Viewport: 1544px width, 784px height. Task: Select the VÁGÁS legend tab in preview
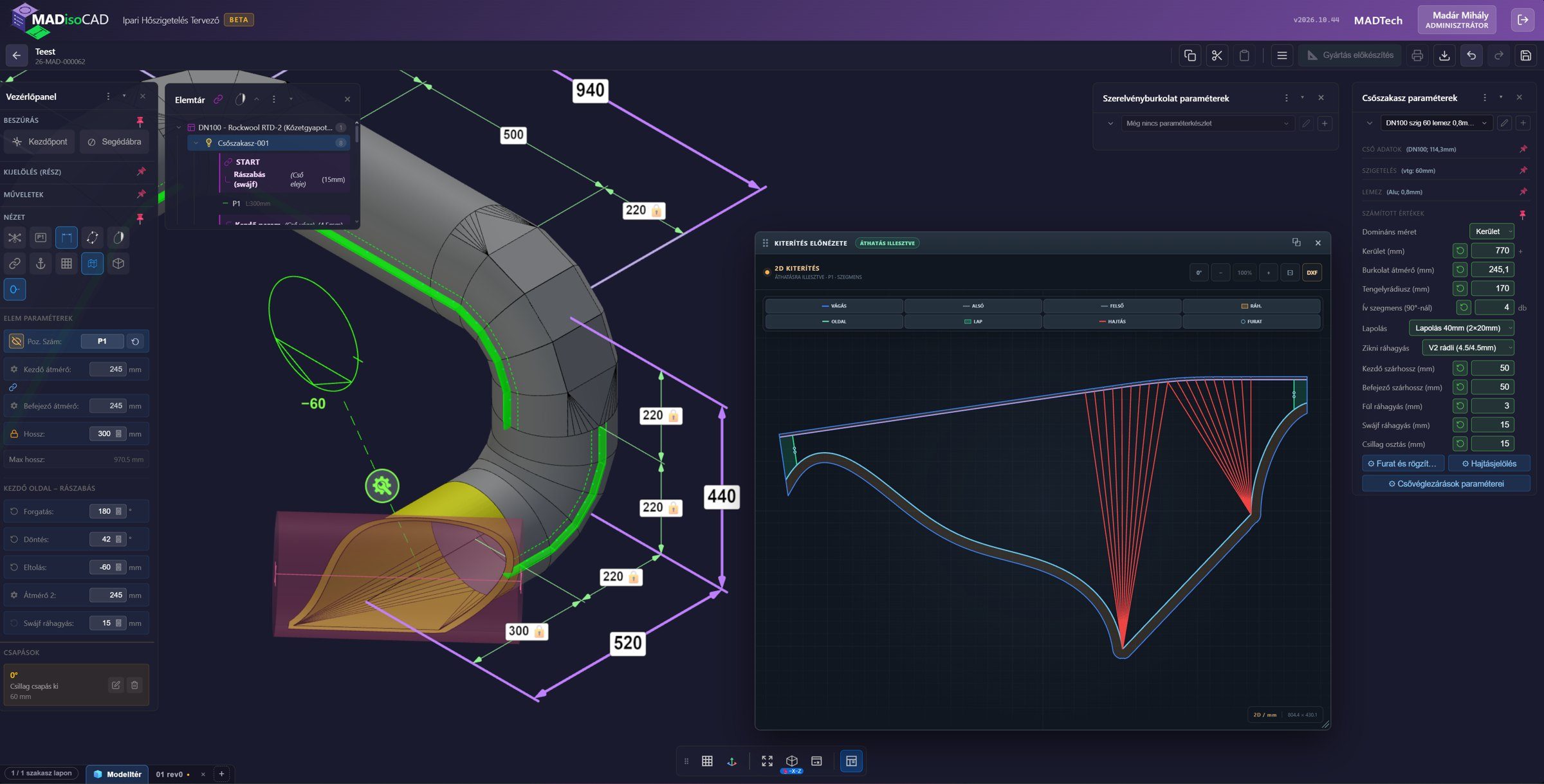(834, 306)
